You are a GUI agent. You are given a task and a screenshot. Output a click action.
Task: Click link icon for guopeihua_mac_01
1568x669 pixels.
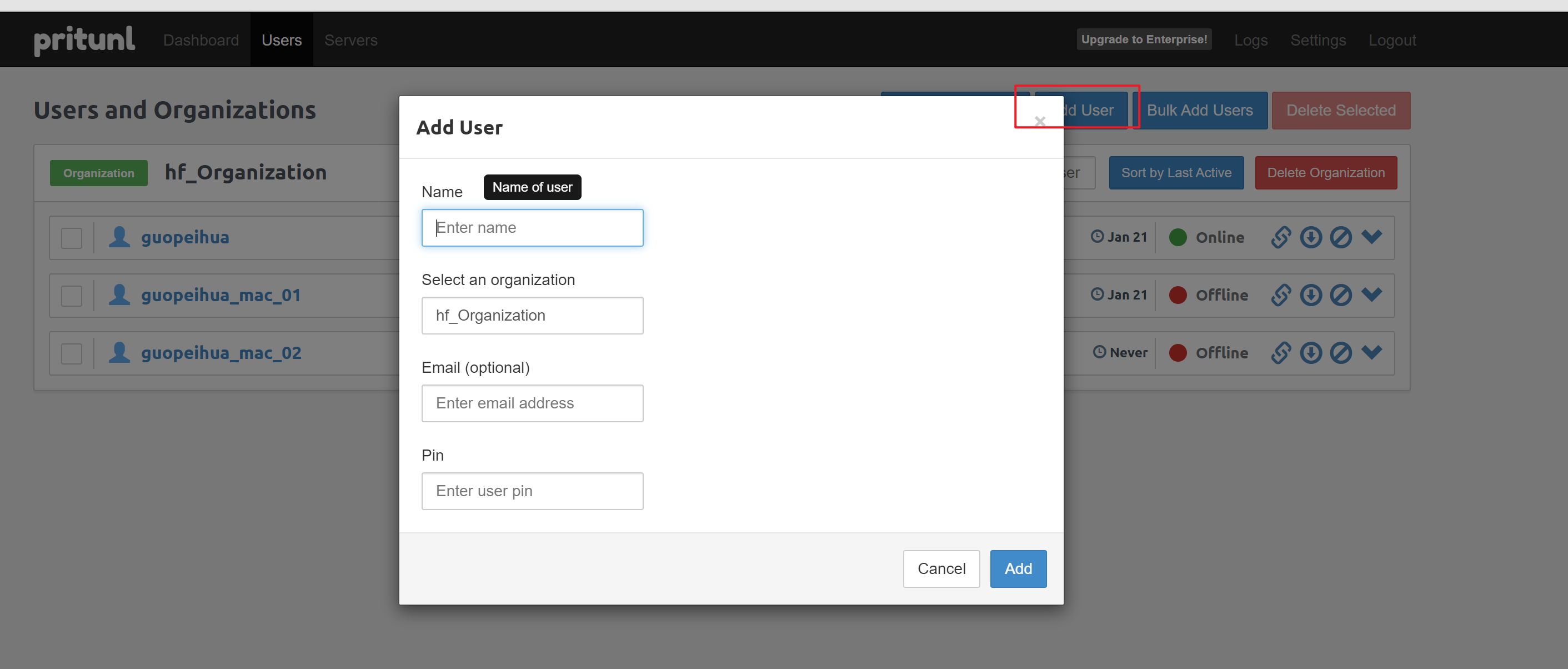coord(1281,295)
